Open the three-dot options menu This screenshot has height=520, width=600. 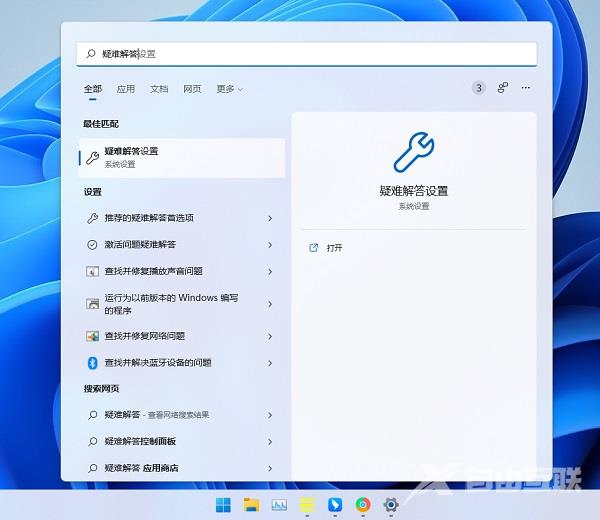(525, 88)
